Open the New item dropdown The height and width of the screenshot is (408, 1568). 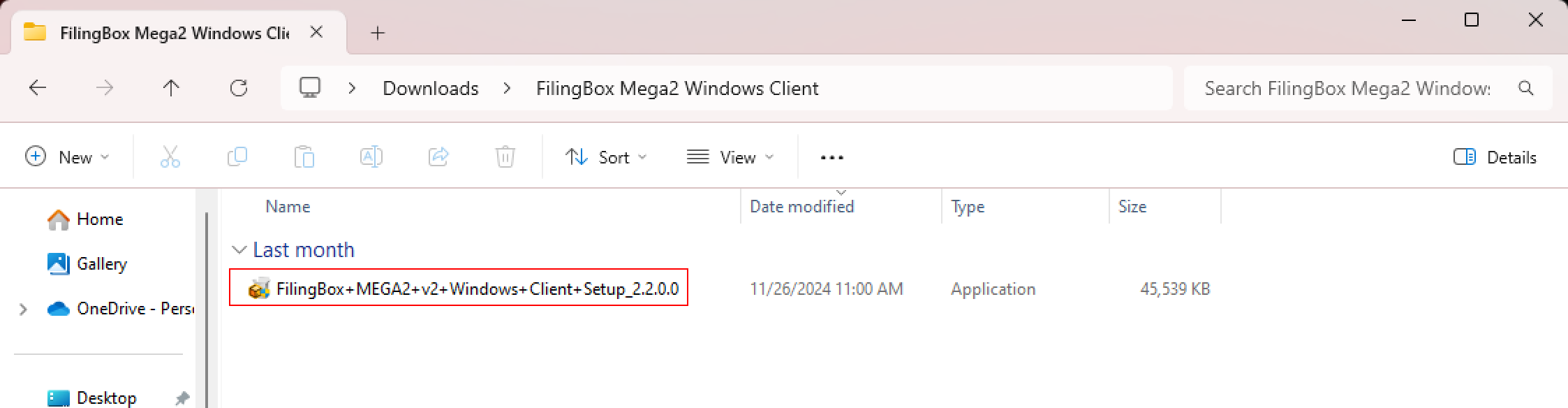click(x=68, y=157)
